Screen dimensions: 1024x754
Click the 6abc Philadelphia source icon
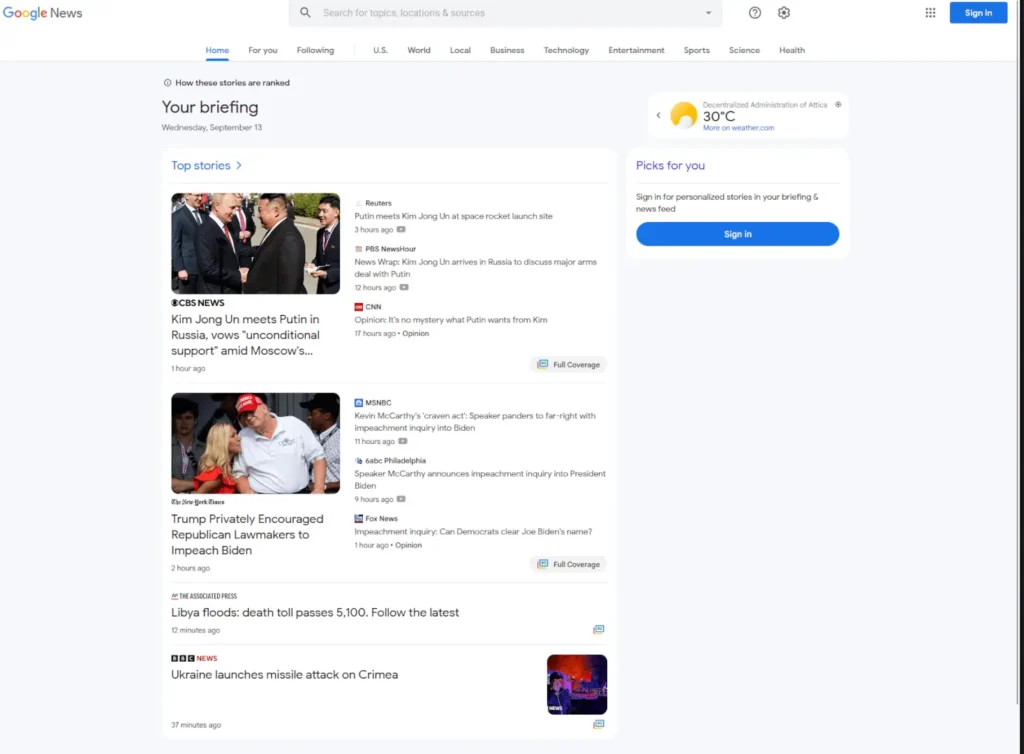[358, 461]
